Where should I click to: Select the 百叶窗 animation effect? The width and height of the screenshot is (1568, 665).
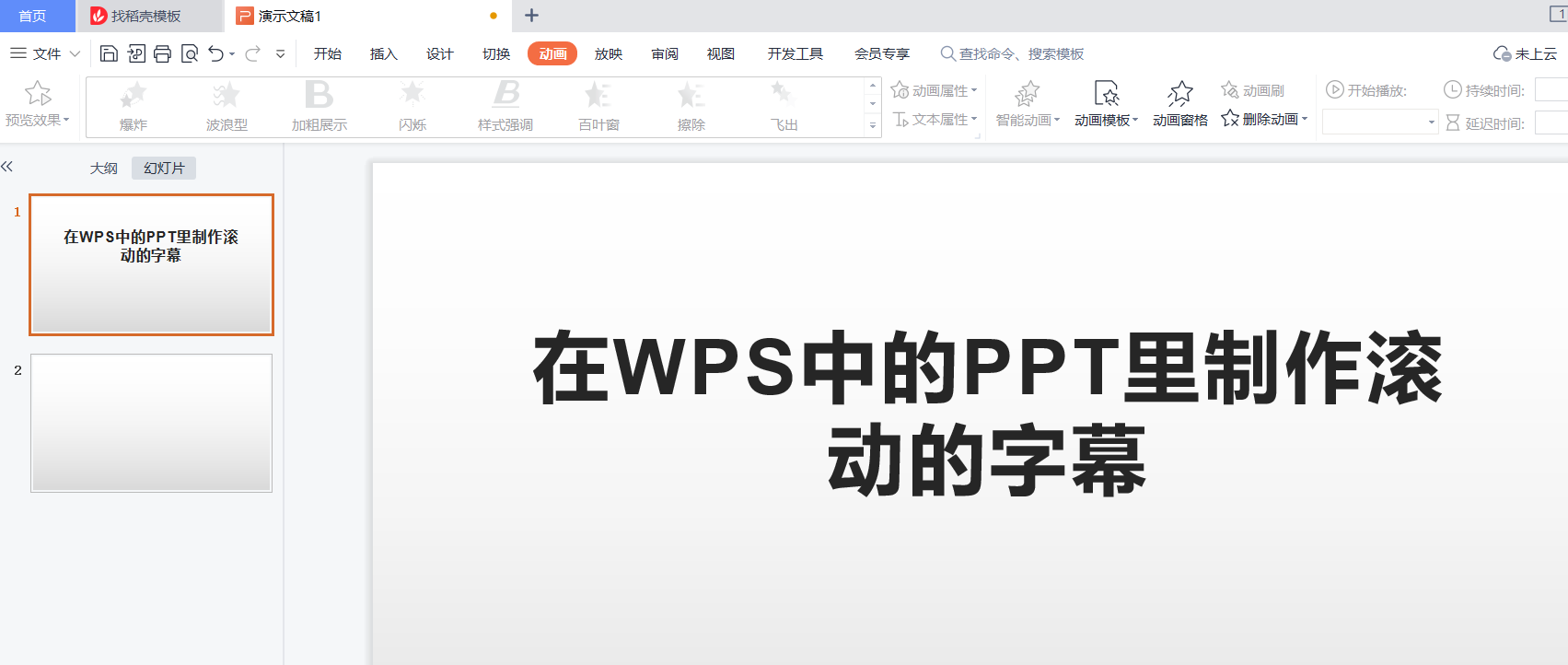(598, 107)
